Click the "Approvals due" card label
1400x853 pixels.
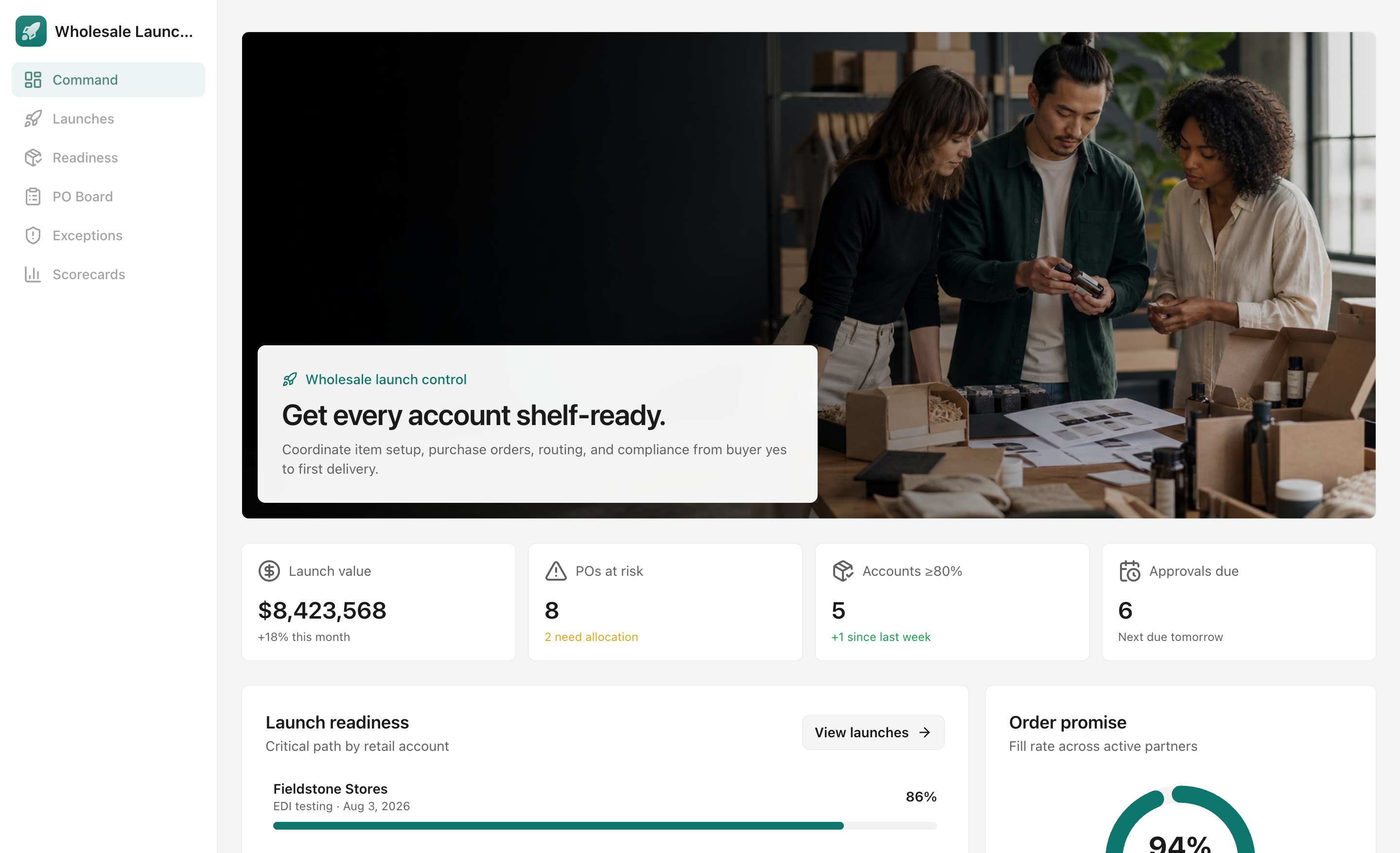pyautogui.click(x=1194, y=571)
